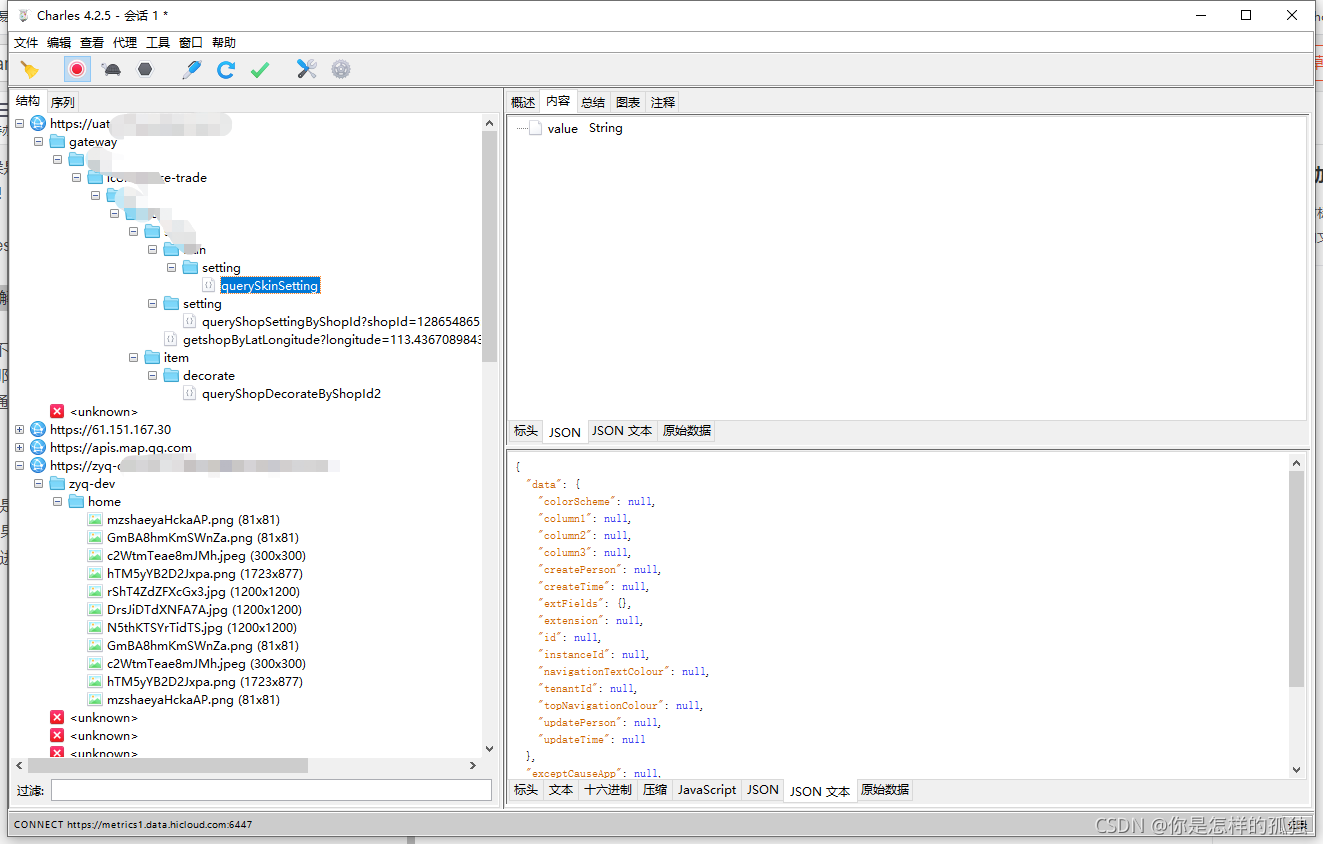1323x844 pixels.
Task: Click the JSON response vertical scrollbar
Action: point(1297,580)
